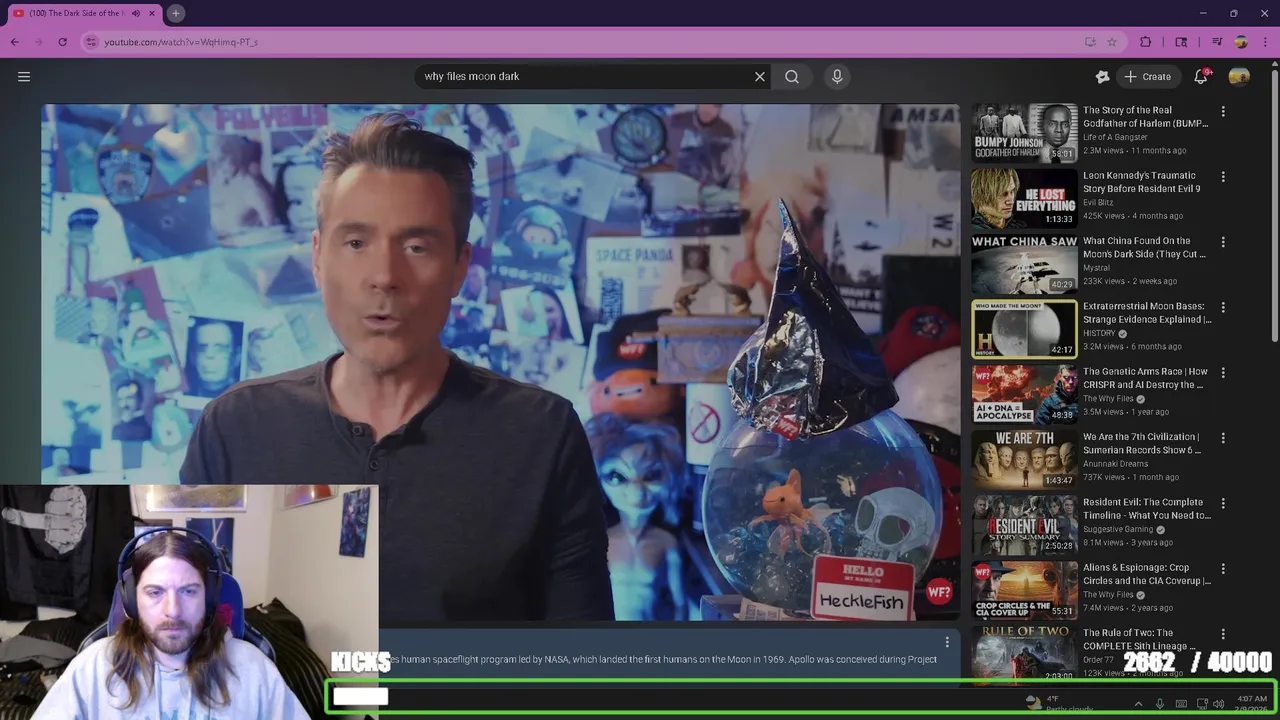Viewport: 1280px width, 720px height.
Task: Click the search magnifier button
Action: click(x=792, y=77)
